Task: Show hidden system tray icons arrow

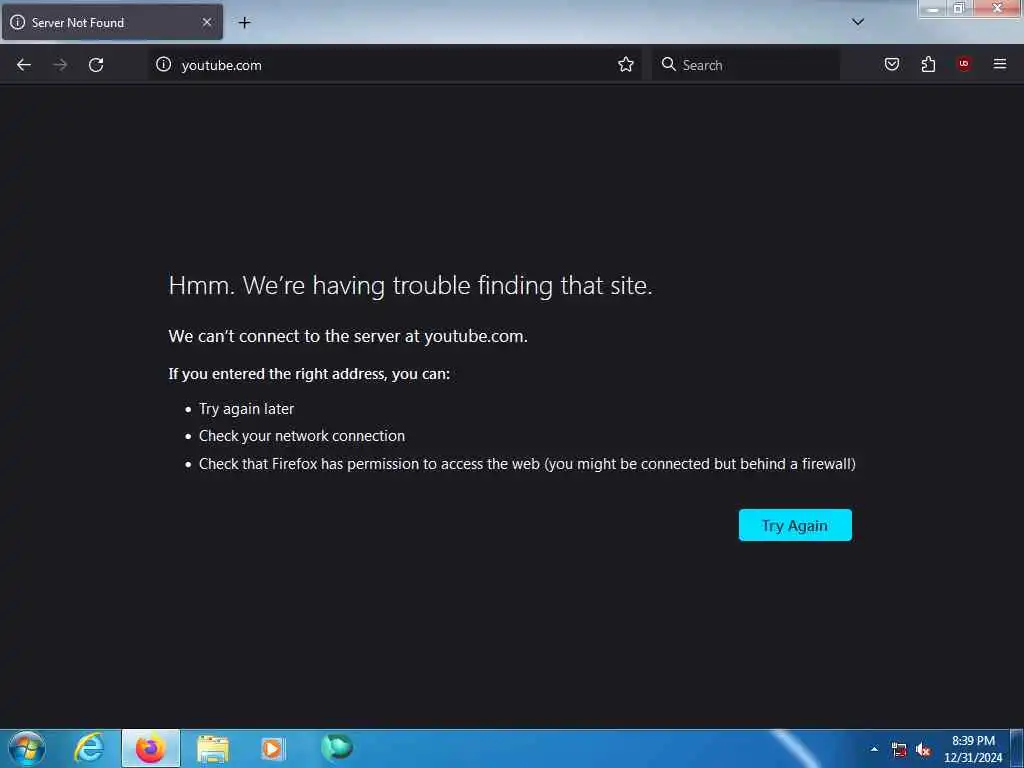Action: [x=874, y=749]
